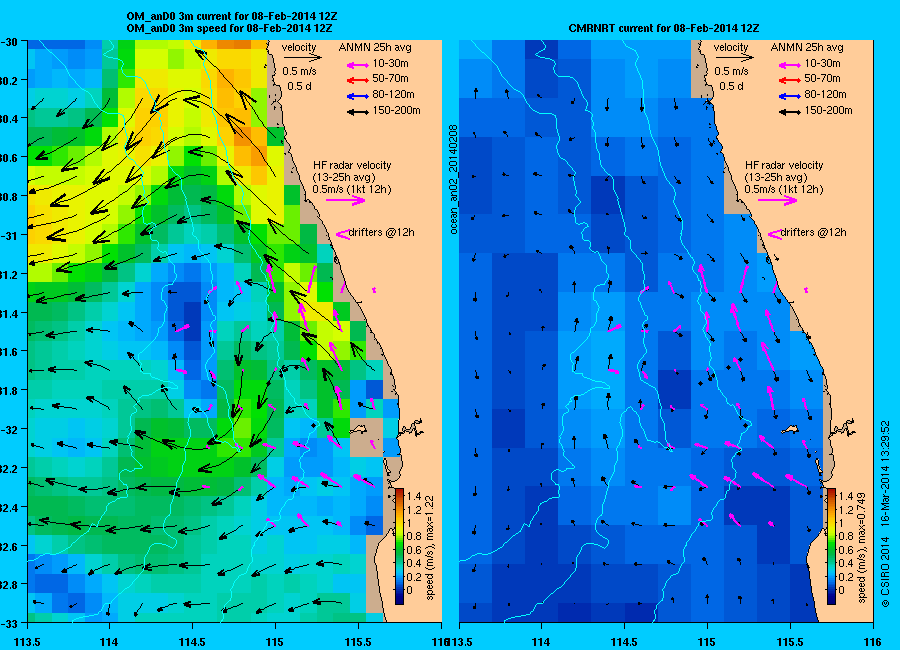
Task: Click the red 50-70m arrow in OM_anD0 legend
Action: 358,79
